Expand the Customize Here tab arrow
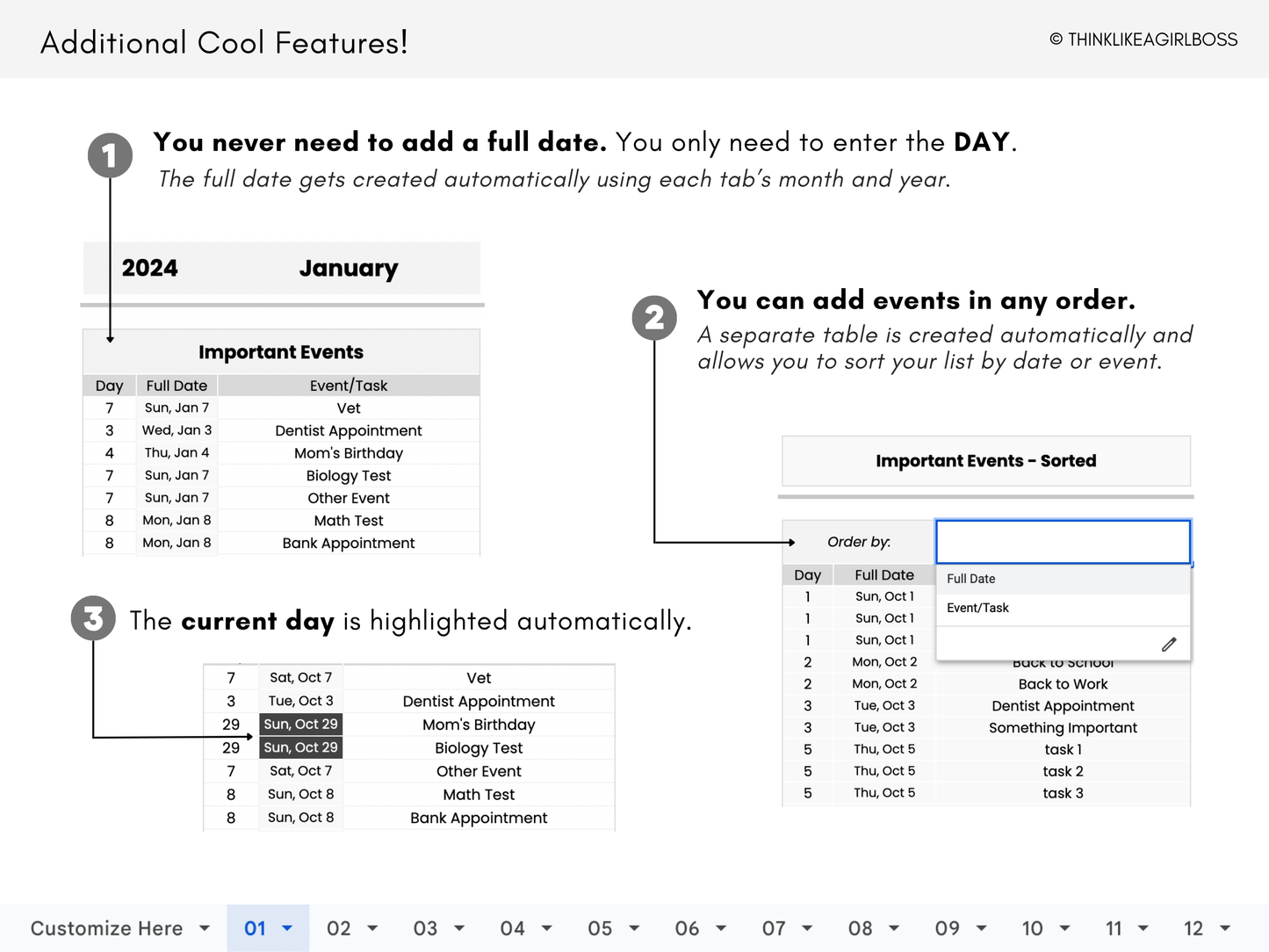Viewport: 1269px width, 952px height. [205, 928]
